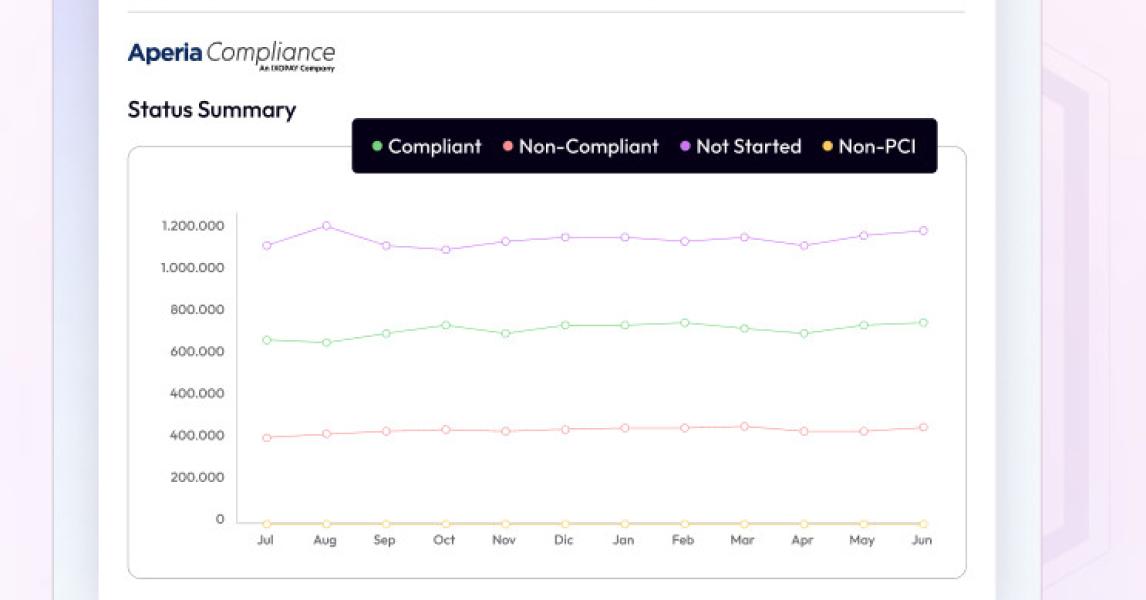Open details for the Dic month label
This screenshot has height=600, width=1146.
coord(563,539)
